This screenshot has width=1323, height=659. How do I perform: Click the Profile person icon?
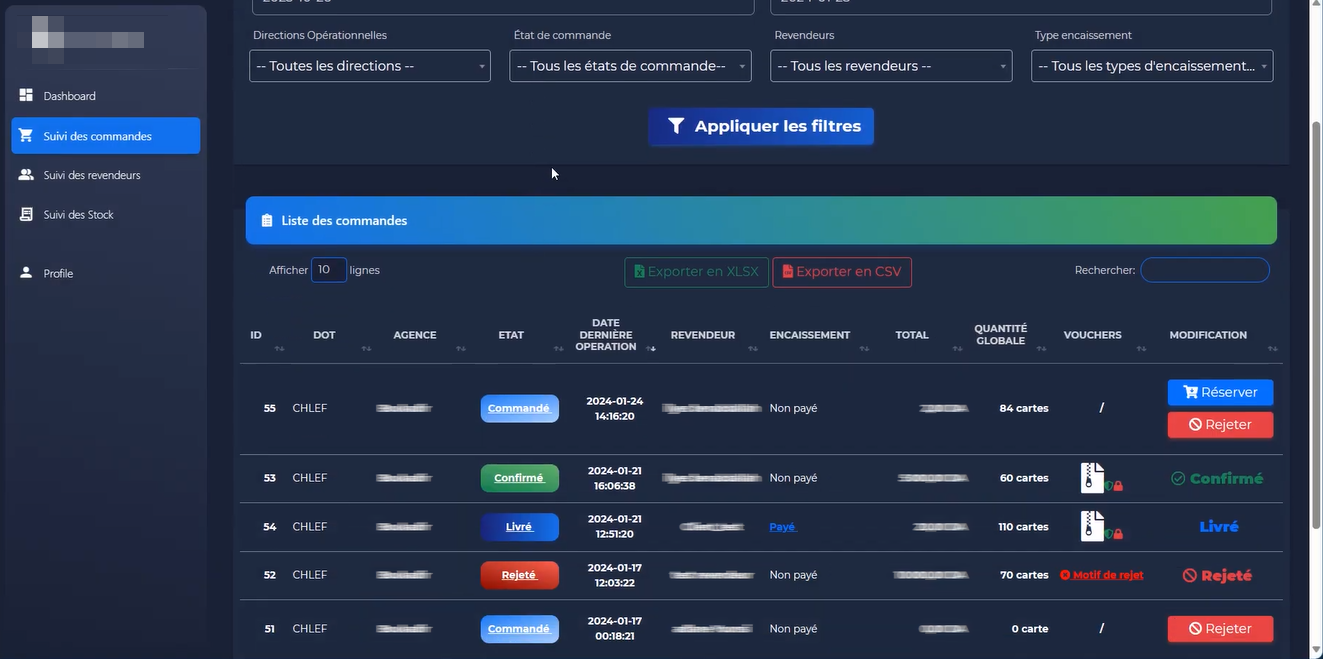(26, 273)
